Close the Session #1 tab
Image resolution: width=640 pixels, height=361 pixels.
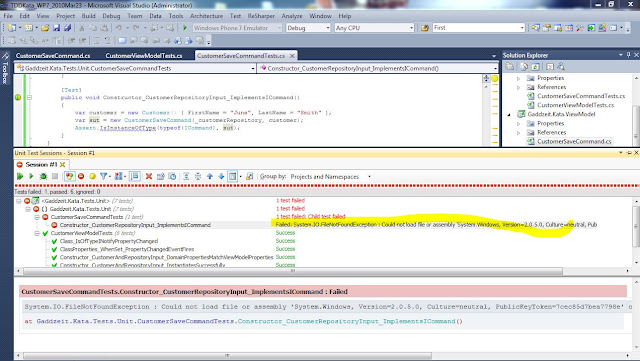[62, 165]
